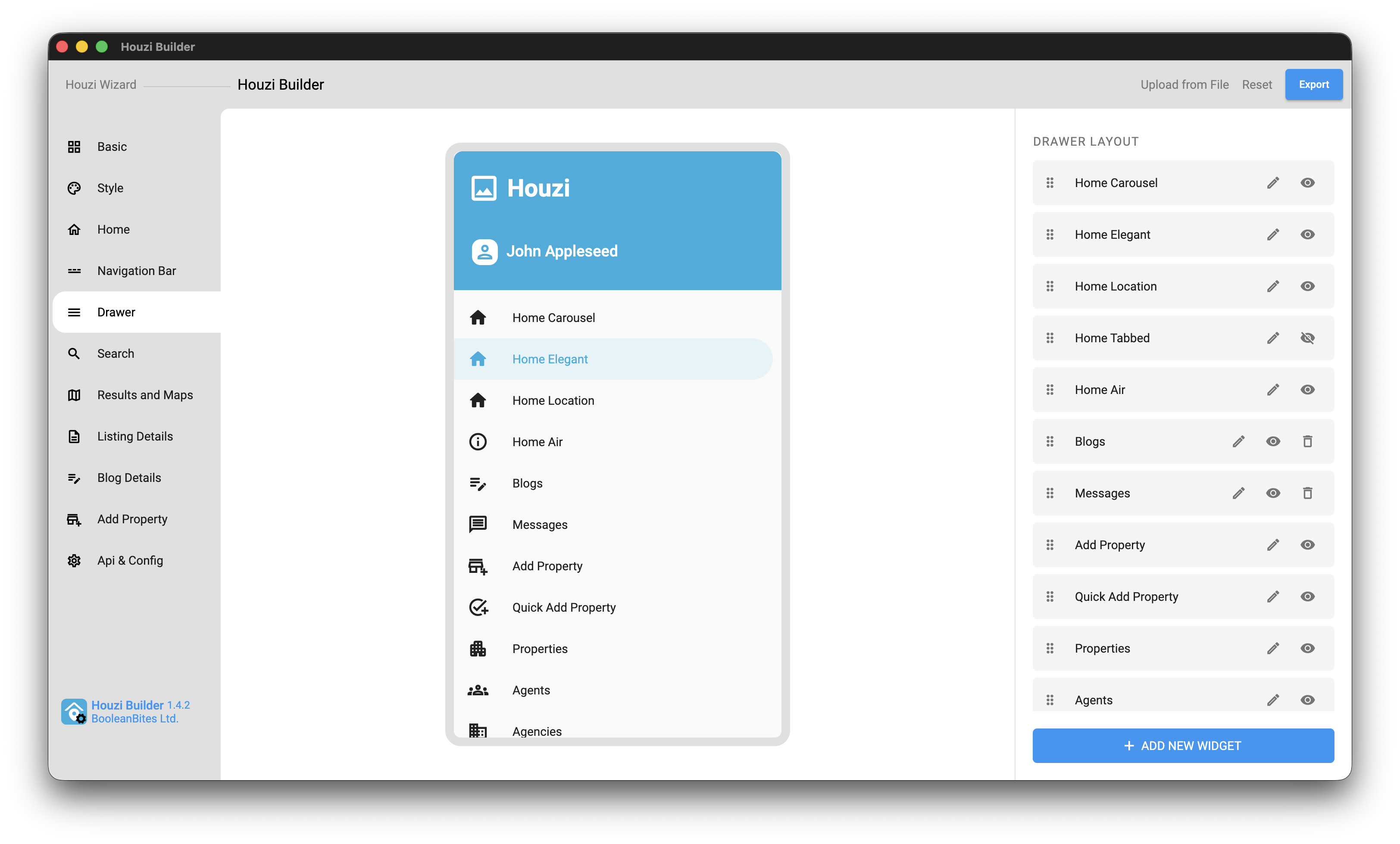Click Blogs item in phone preview
This screenshot has width=1400, height=844.
(617, 483)
